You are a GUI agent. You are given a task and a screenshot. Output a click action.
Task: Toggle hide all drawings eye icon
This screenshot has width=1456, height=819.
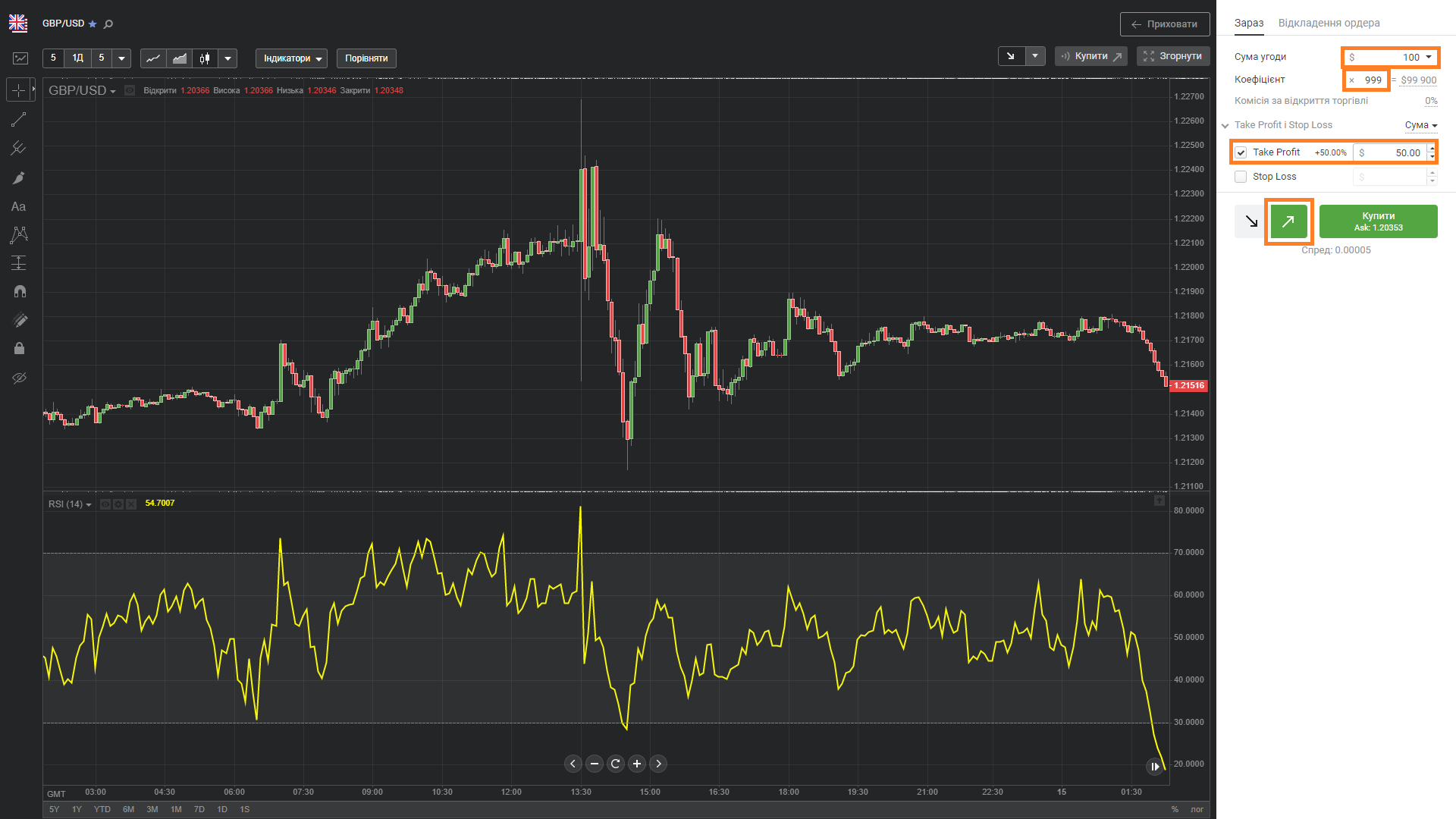pos(19,378)
